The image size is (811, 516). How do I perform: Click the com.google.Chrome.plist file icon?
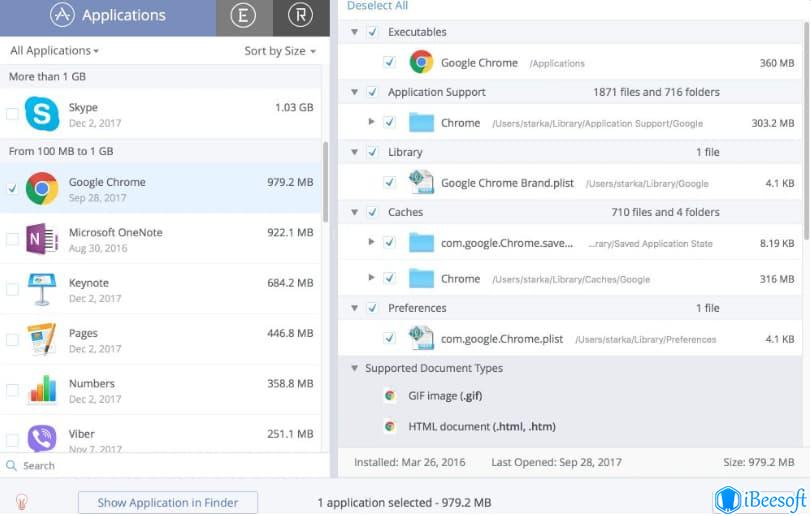pyautogui.click(x=421, y=338)
